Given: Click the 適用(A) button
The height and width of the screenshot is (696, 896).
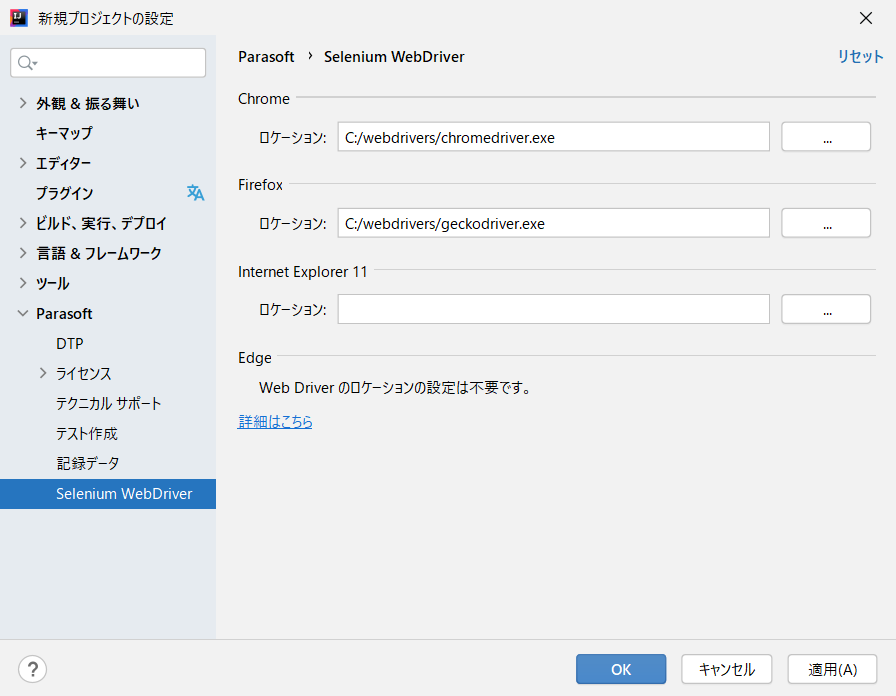Looking at the screenshot, I should [833, 669].
